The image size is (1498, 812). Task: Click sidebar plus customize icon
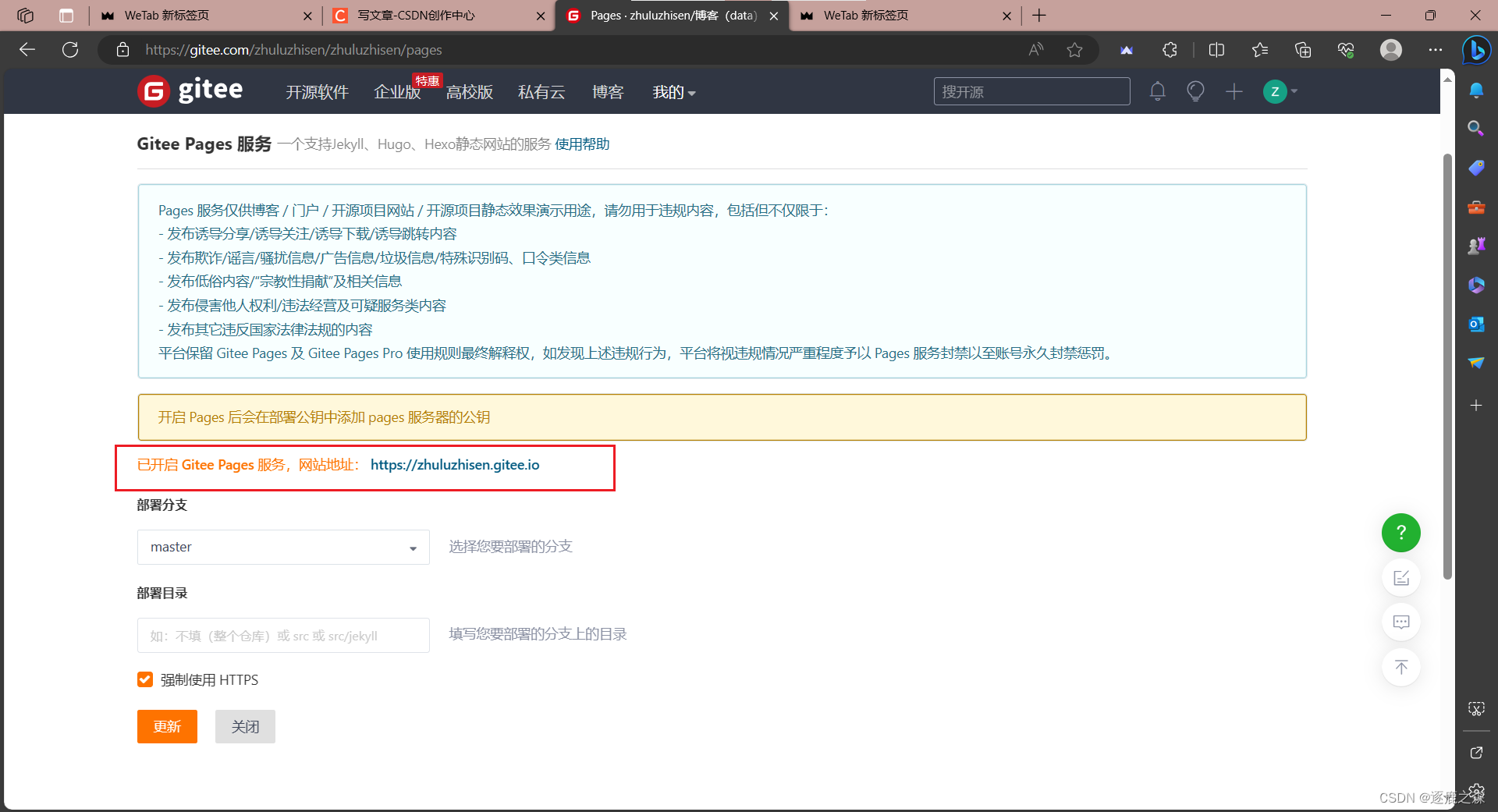[1475, 405]
